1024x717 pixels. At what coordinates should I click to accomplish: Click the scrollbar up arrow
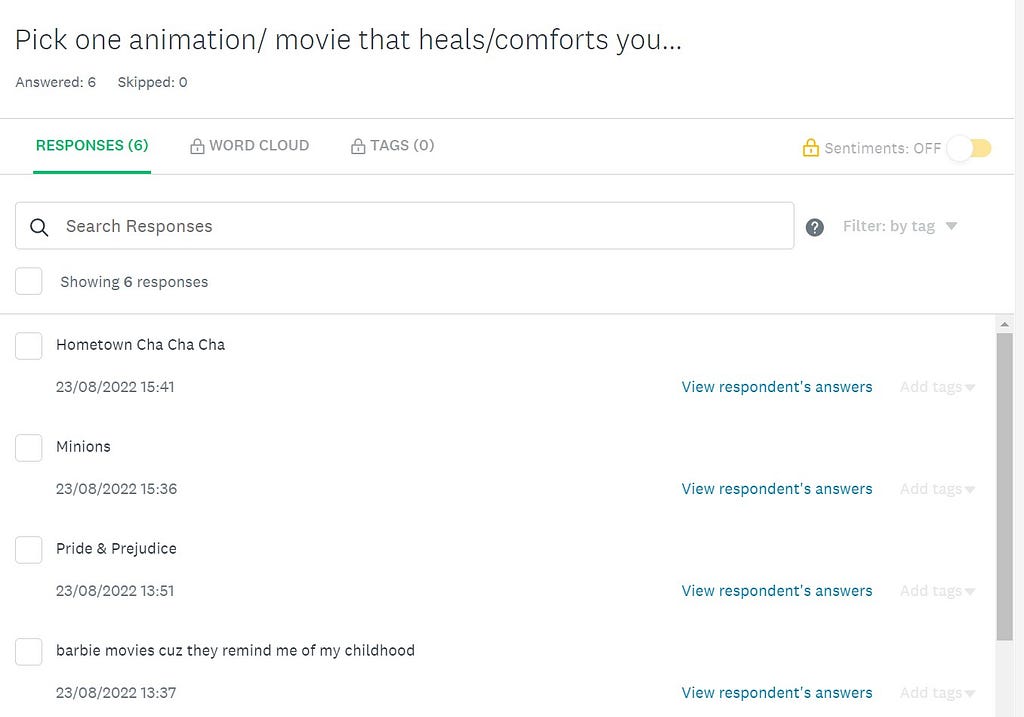pyautogui.click(x=1004, y=325)
